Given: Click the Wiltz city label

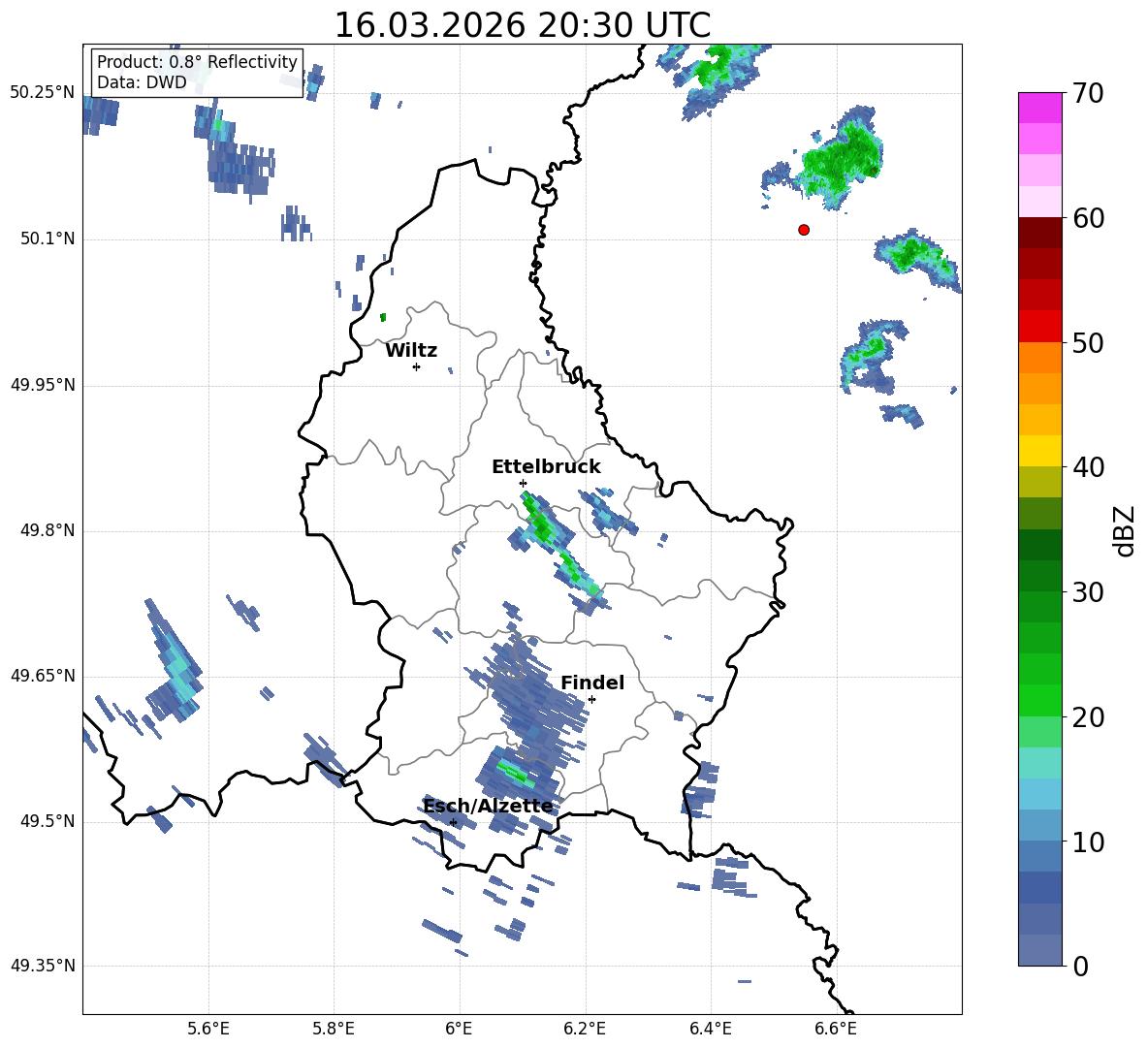Looking at the screenshot, I should 411,351.
